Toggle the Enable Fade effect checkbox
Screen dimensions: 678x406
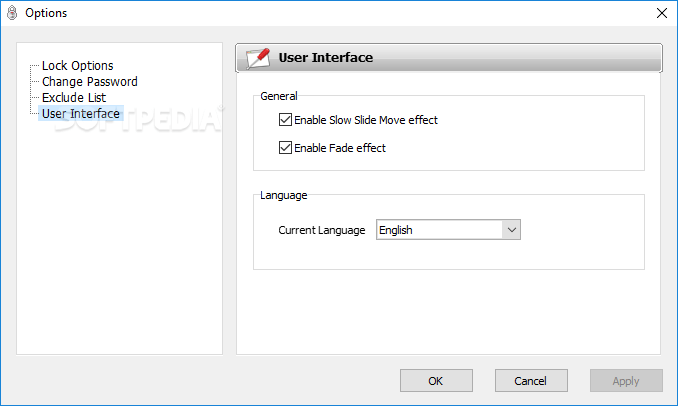[285, 148]
